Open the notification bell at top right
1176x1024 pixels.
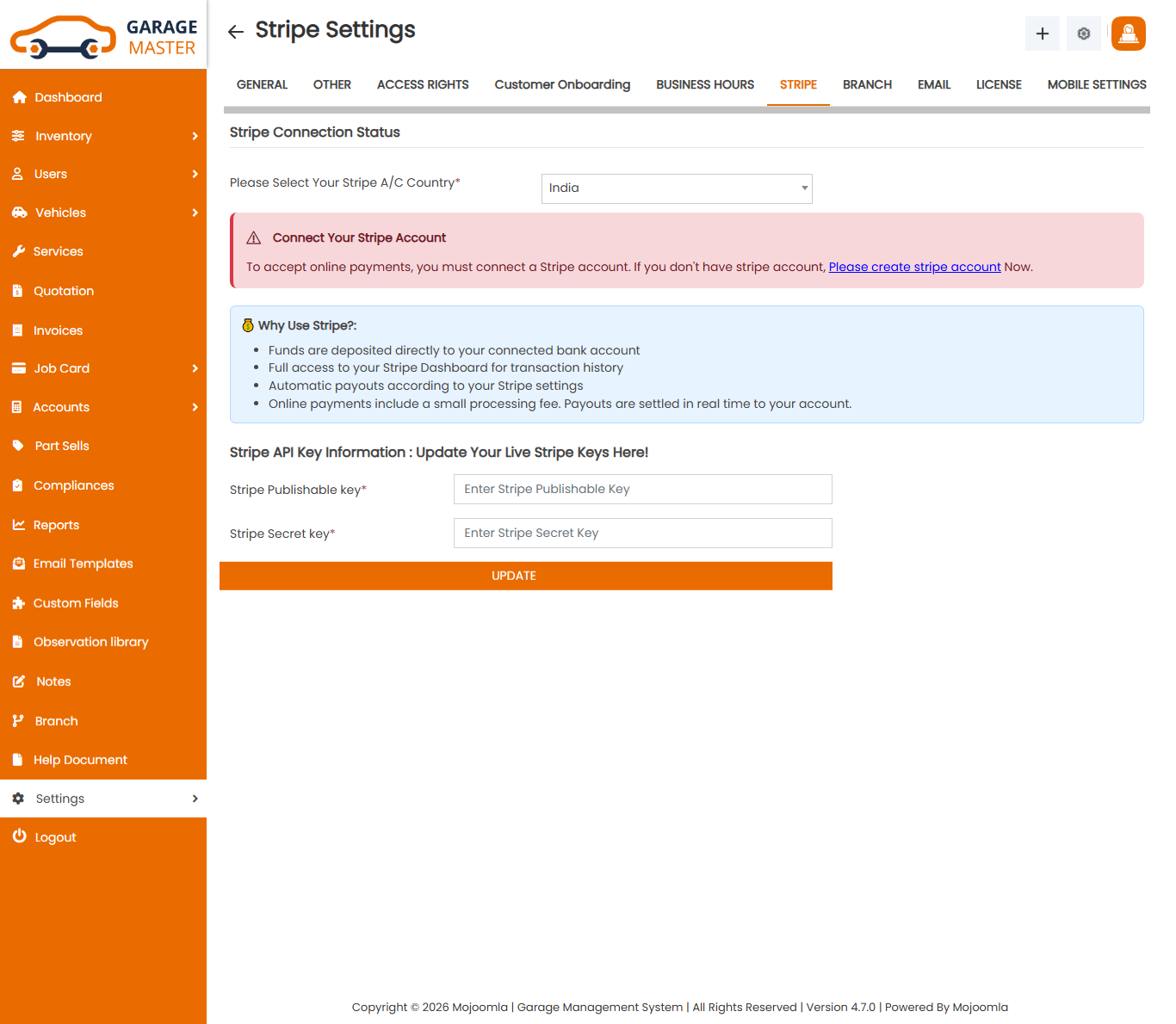(x=1128, y=34)
